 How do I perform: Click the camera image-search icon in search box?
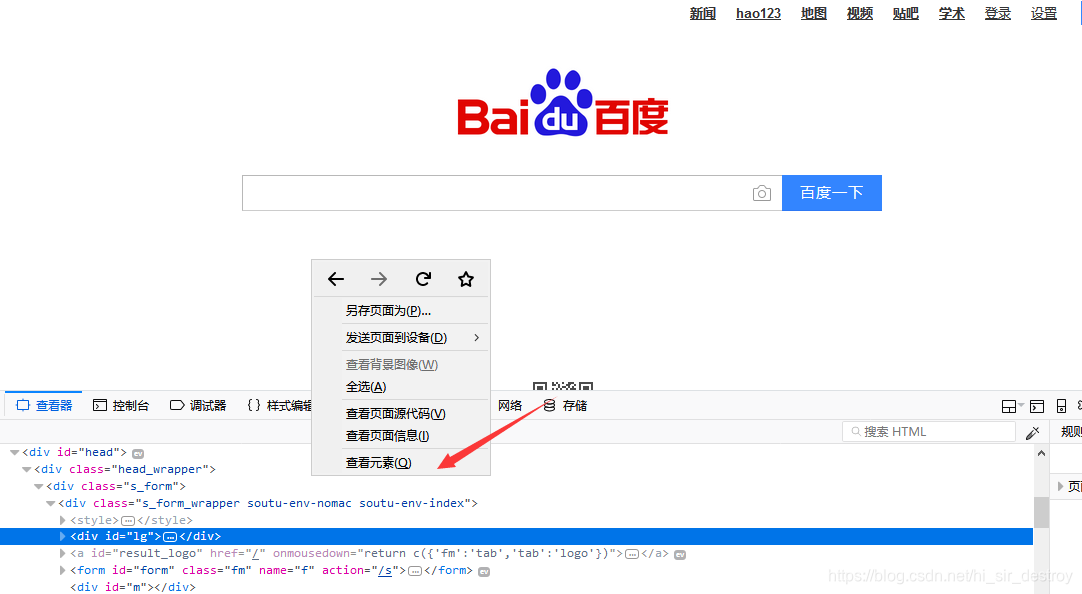(x=761, y=193)
